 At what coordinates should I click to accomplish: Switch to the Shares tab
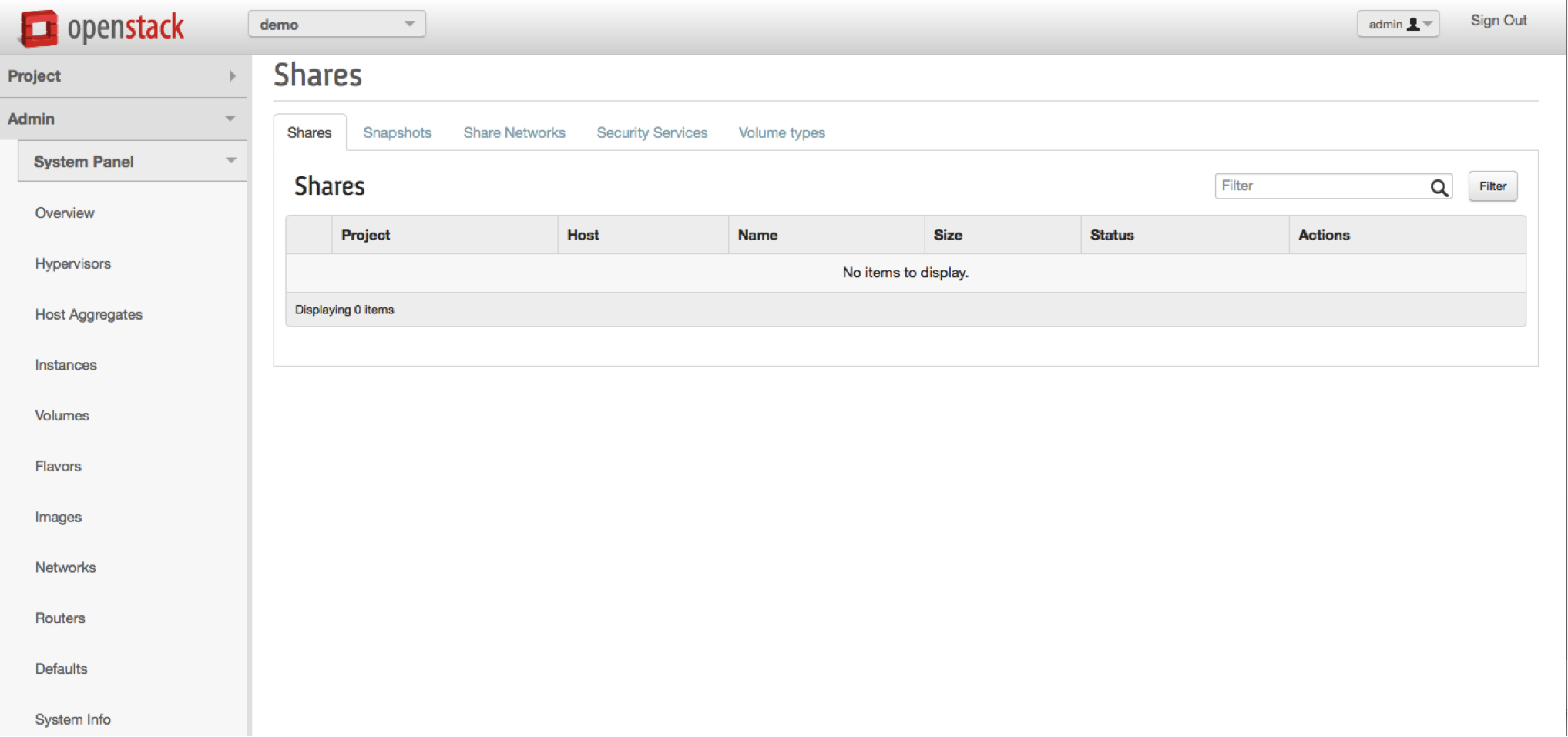point(310,132)
